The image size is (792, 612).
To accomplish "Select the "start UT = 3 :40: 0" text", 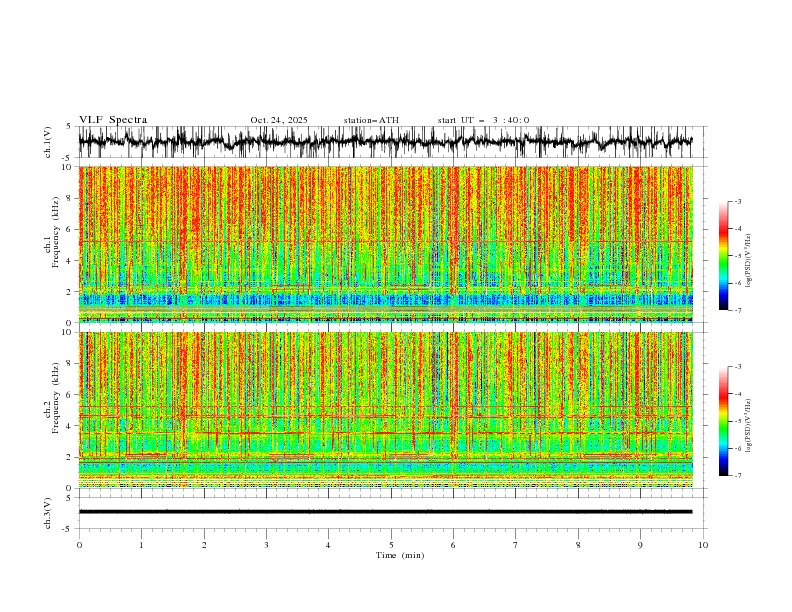I will 483,120.
